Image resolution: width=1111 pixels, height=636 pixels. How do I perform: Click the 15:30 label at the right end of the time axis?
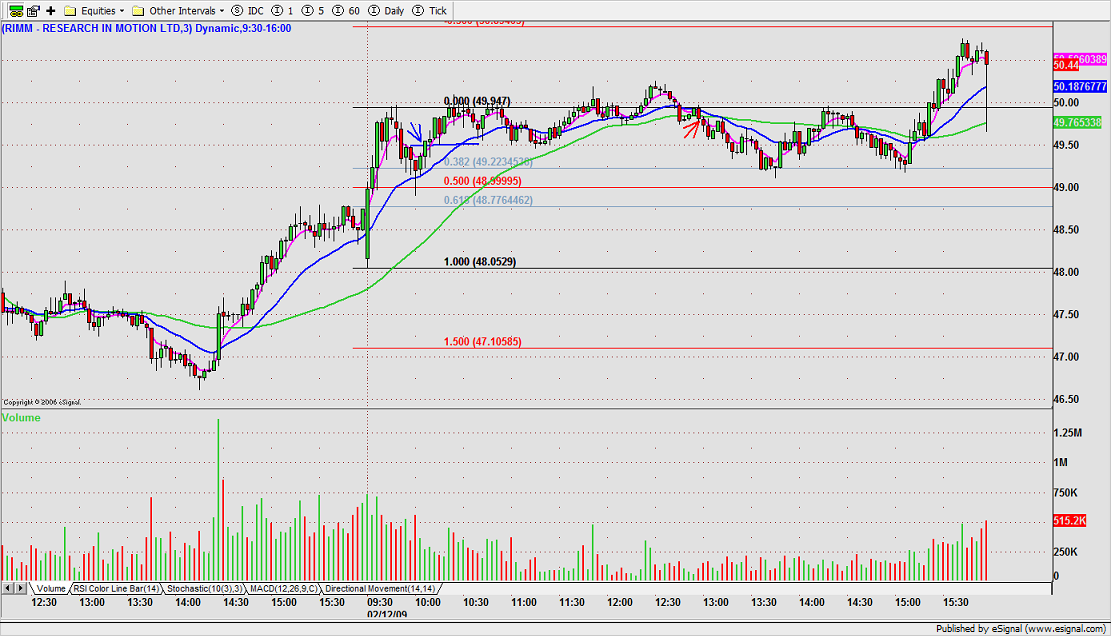click(955, 602)
